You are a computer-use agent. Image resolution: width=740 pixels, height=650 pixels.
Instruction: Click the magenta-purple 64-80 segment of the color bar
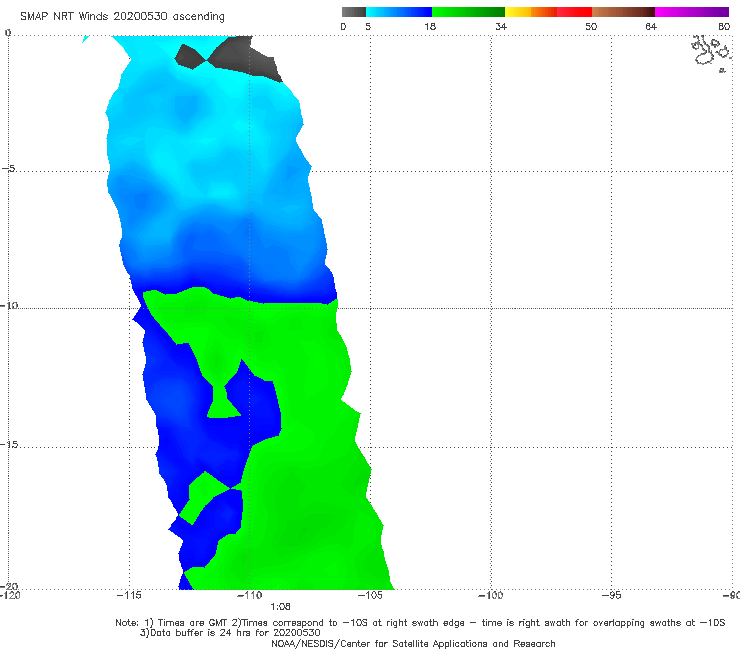tap(692, 12)
